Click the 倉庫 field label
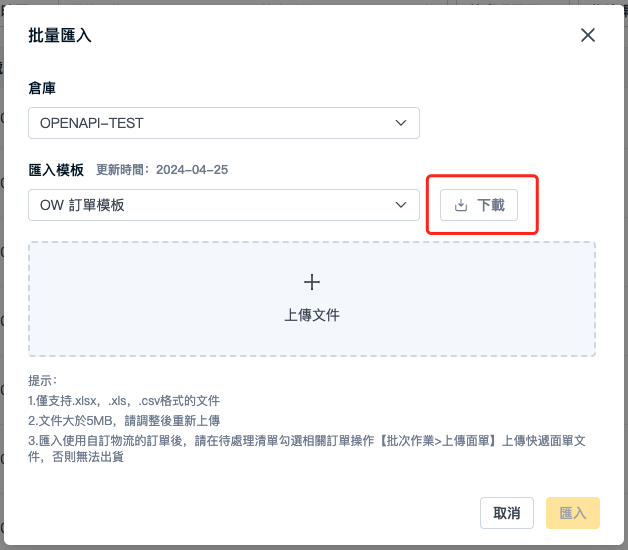 click(x=42, y=88)
